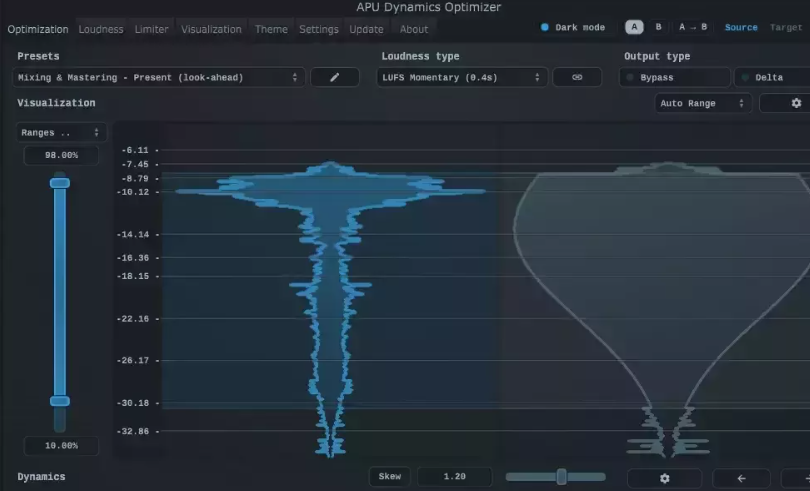This screenshot has width=810, height=491.
Task: Click the link icon beside loudness type
Action: pyautogui.click(x=577, y=77)
